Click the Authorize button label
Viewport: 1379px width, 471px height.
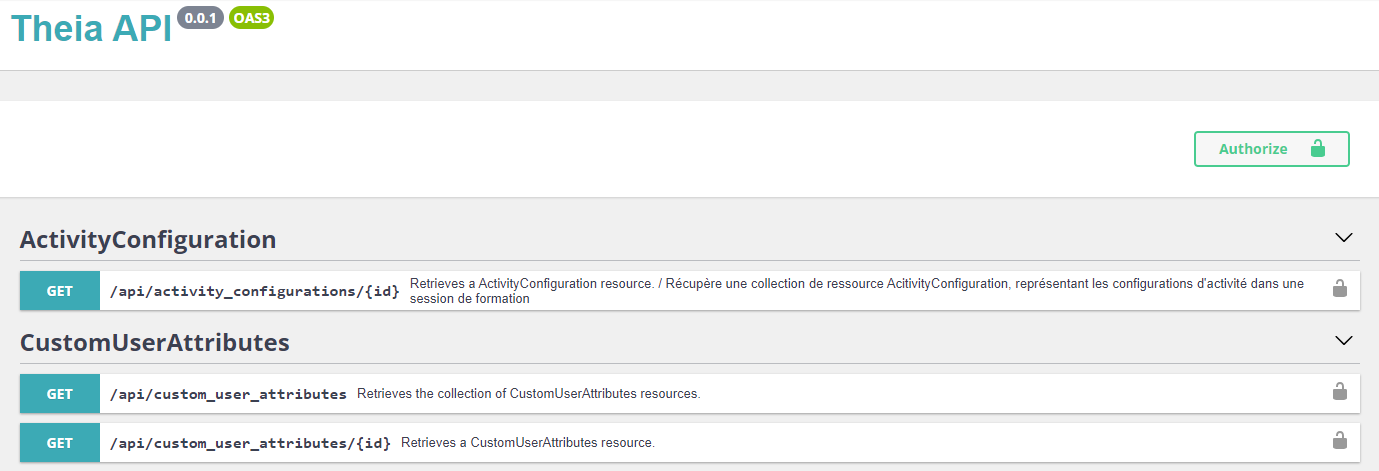point(1253,149)
